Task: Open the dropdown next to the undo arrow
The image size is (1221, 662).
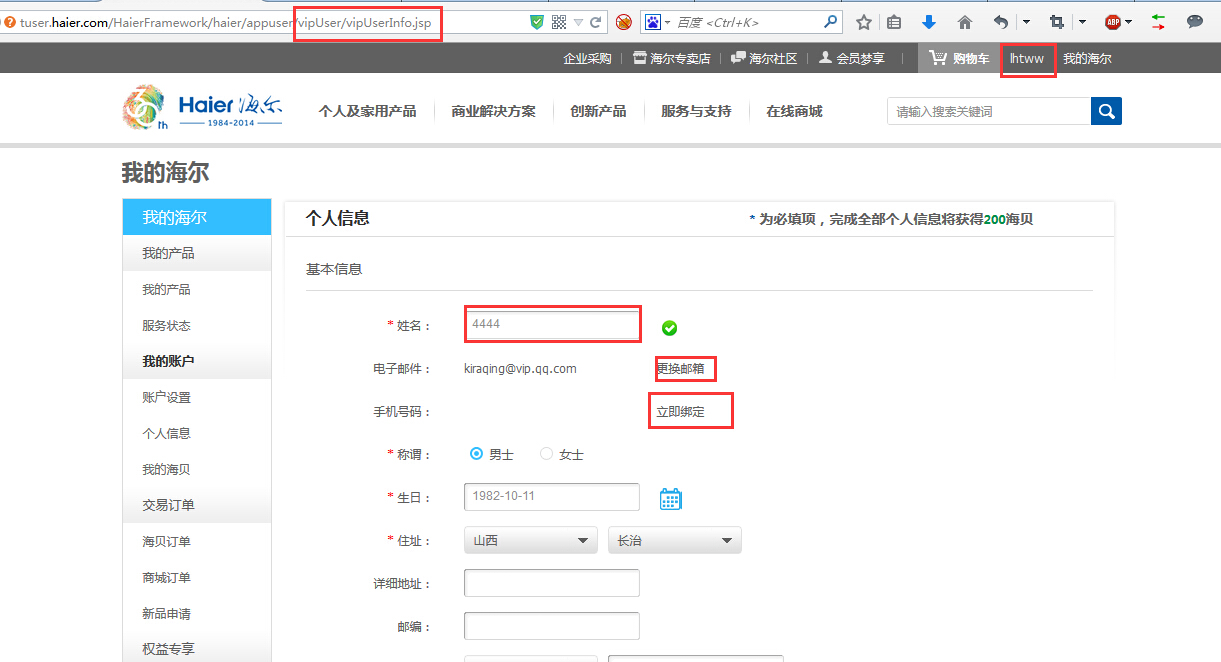Action: pos(1026,22)
